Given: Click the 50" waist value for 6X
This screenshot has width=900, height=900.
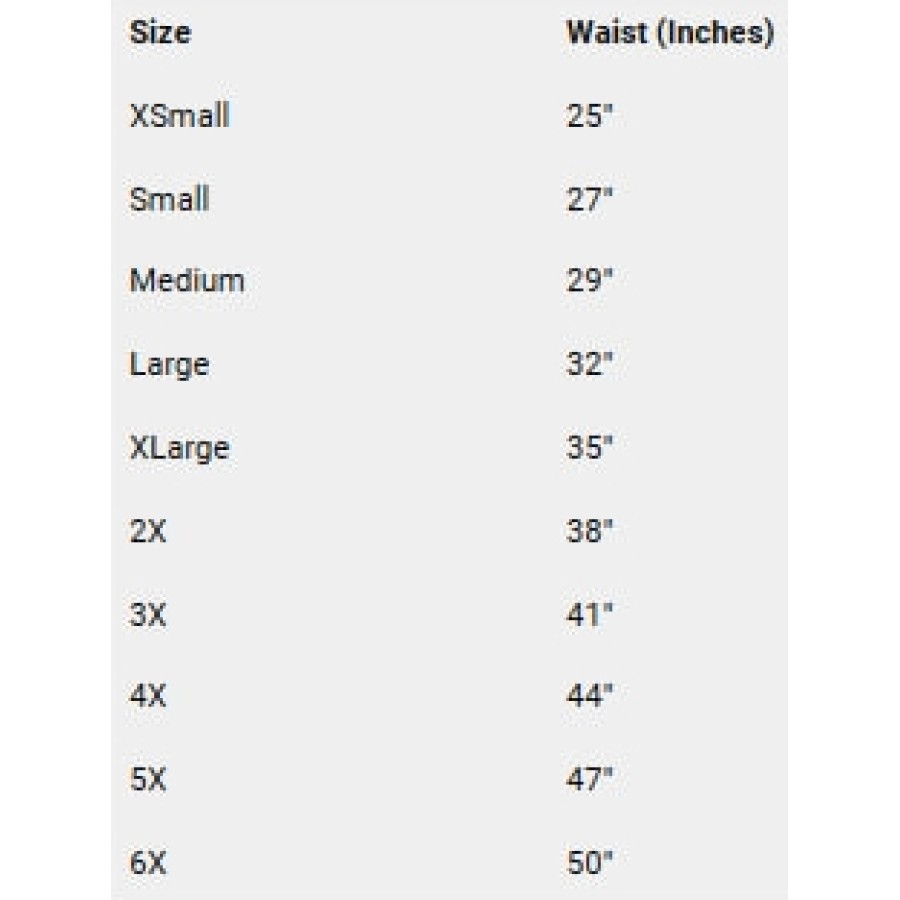Looking at the screenshot, I should [x=589, y=863].
